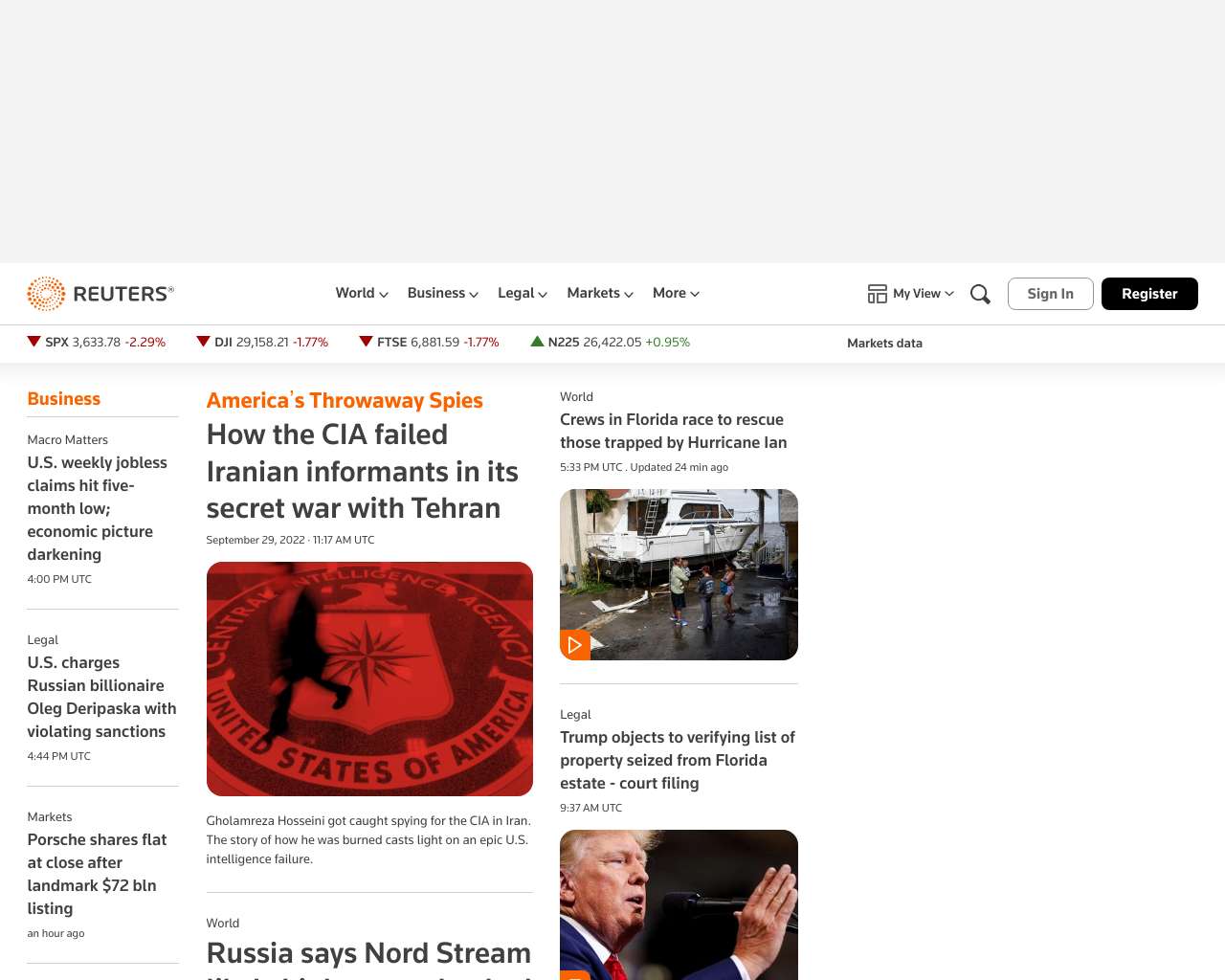This screenshot has height=980, width=1225.
Task: Expand the More menu chevron
Action: [x=695, y=294]
